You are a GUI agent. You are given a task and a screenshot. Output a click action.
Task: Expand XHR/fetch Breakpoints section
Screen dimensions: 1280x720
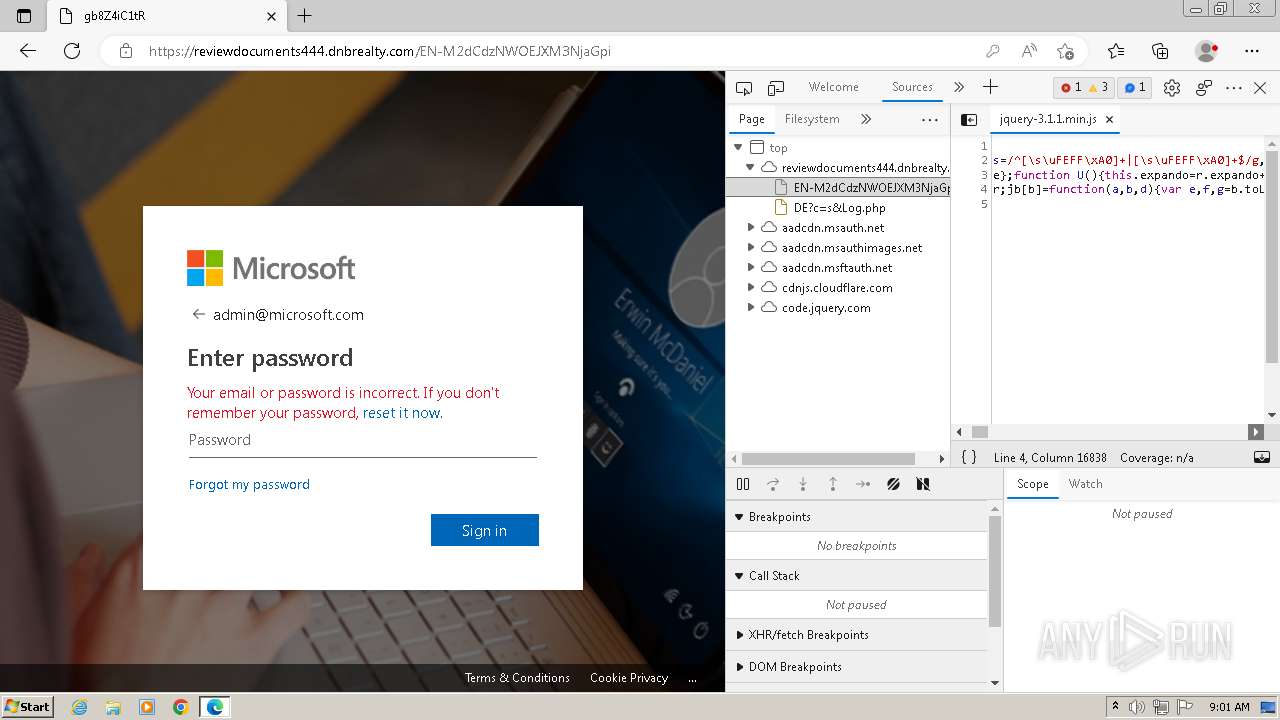(856, 635)
